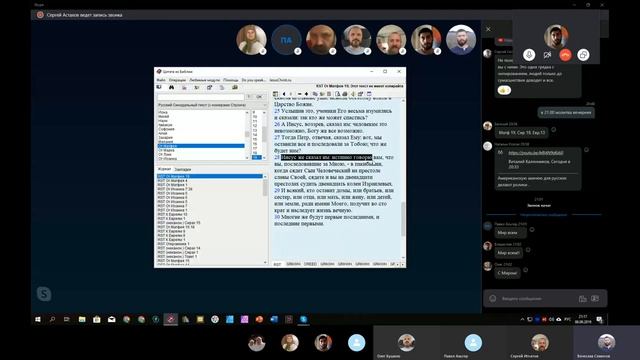Switch to the Журнал tab
This screenshot has height=360, width=640.
(164, 169)
